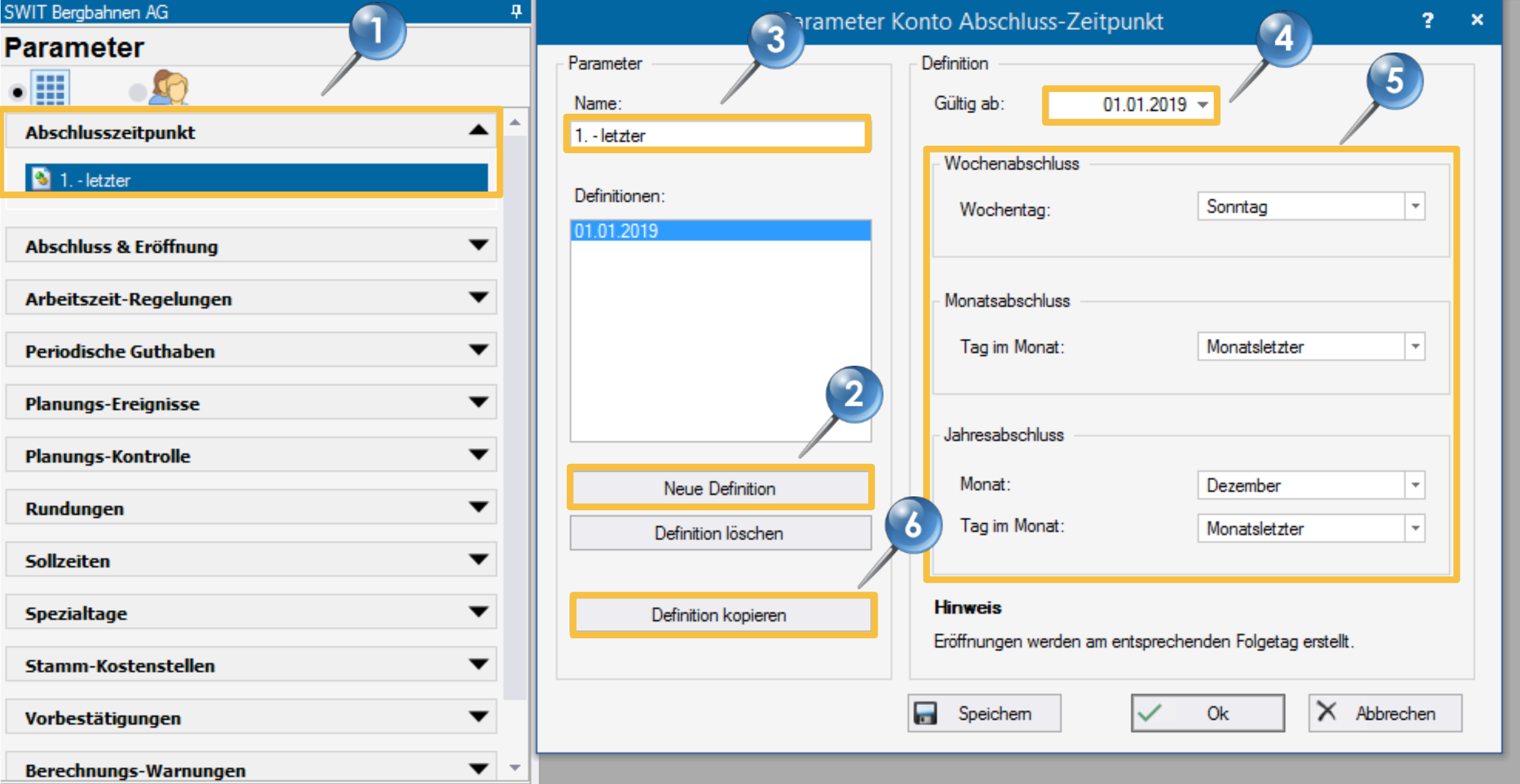Open the Wochentag dropdown showing Sonntag
Image resolution: width=1520 pixels, height=784 pixels.
pyautogui.click(x=1414, y=207)
